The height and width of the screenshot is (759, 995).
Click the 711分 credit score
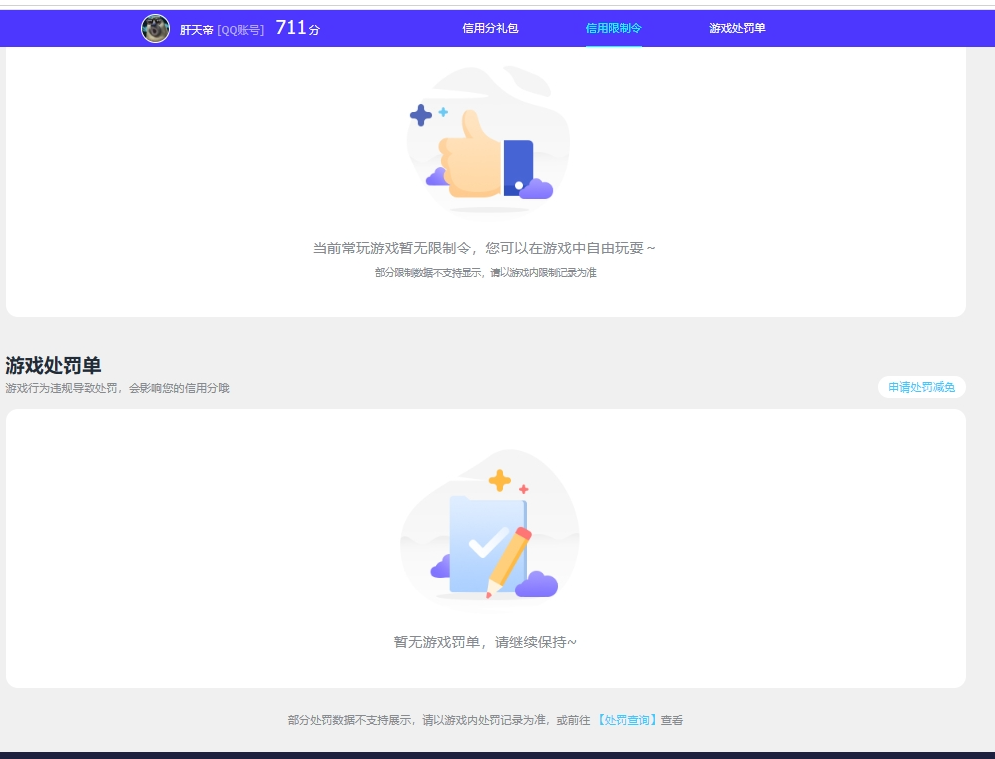297,28
